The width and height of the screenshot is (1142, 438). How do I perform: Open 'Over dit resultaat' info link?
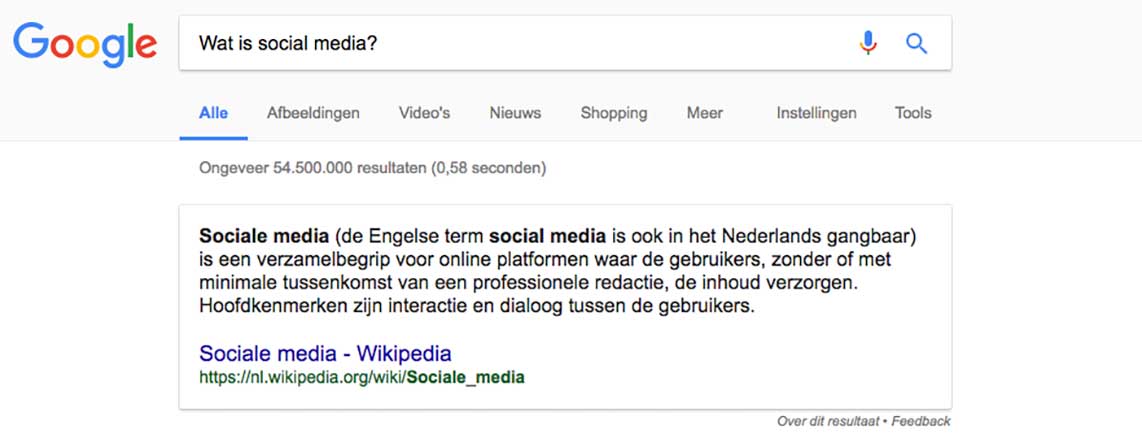828,421
